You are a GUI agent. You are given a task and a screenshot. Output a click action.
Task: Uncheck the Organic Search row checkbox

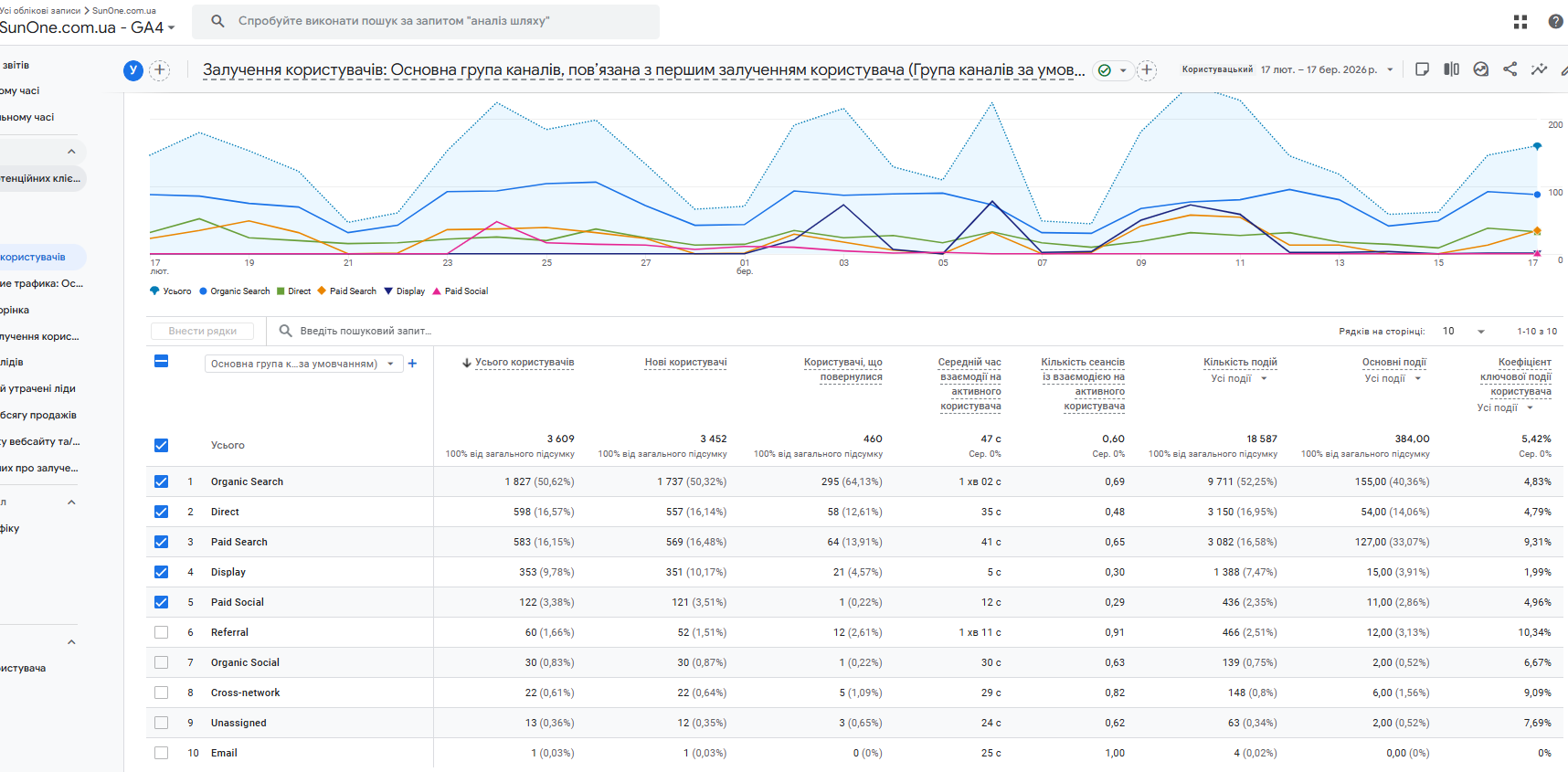click(x=162, y=481)
